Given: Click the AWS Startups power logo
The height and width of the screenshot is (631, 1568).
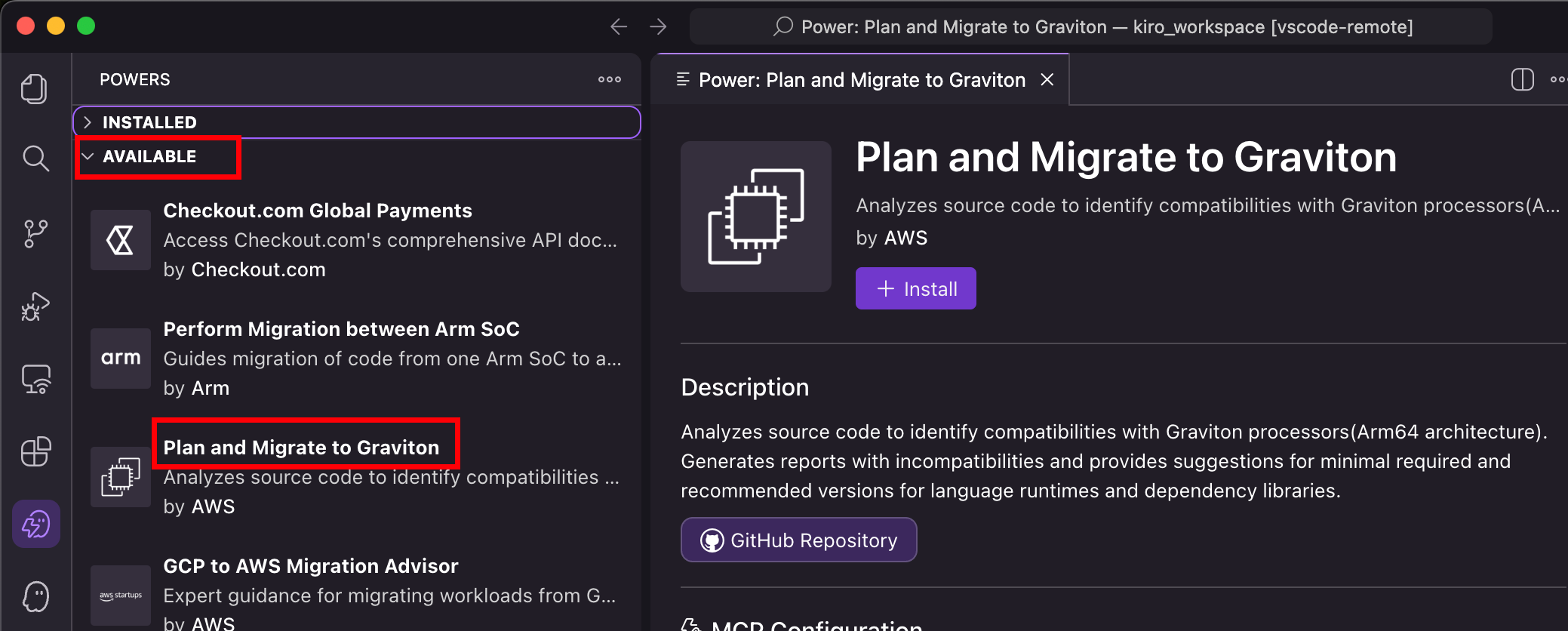Looking at the screenshot, I should (121, 596).
